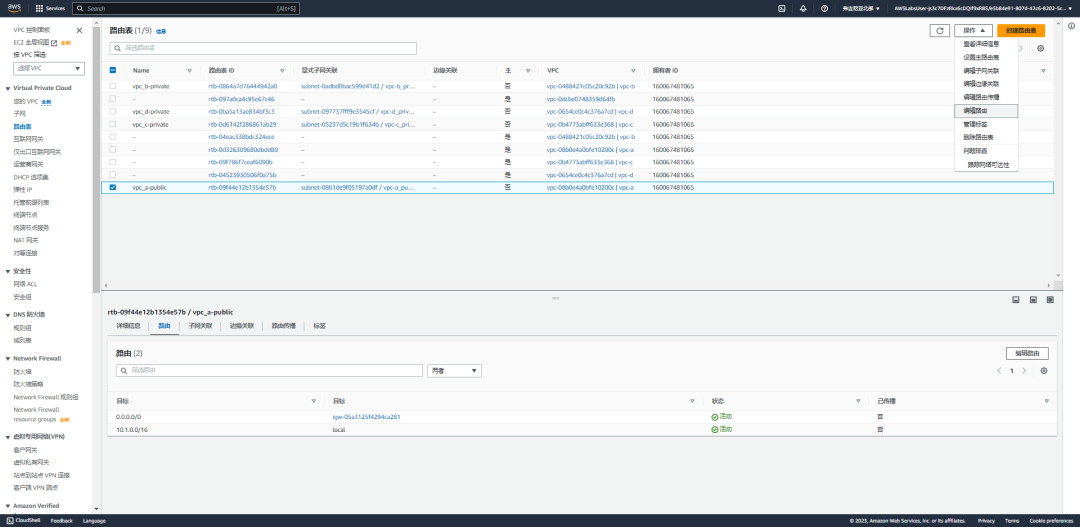Screen dimensions: 1080x527
Task: Toggle the select-all route tables checkbox
Action: pos(113,70)
